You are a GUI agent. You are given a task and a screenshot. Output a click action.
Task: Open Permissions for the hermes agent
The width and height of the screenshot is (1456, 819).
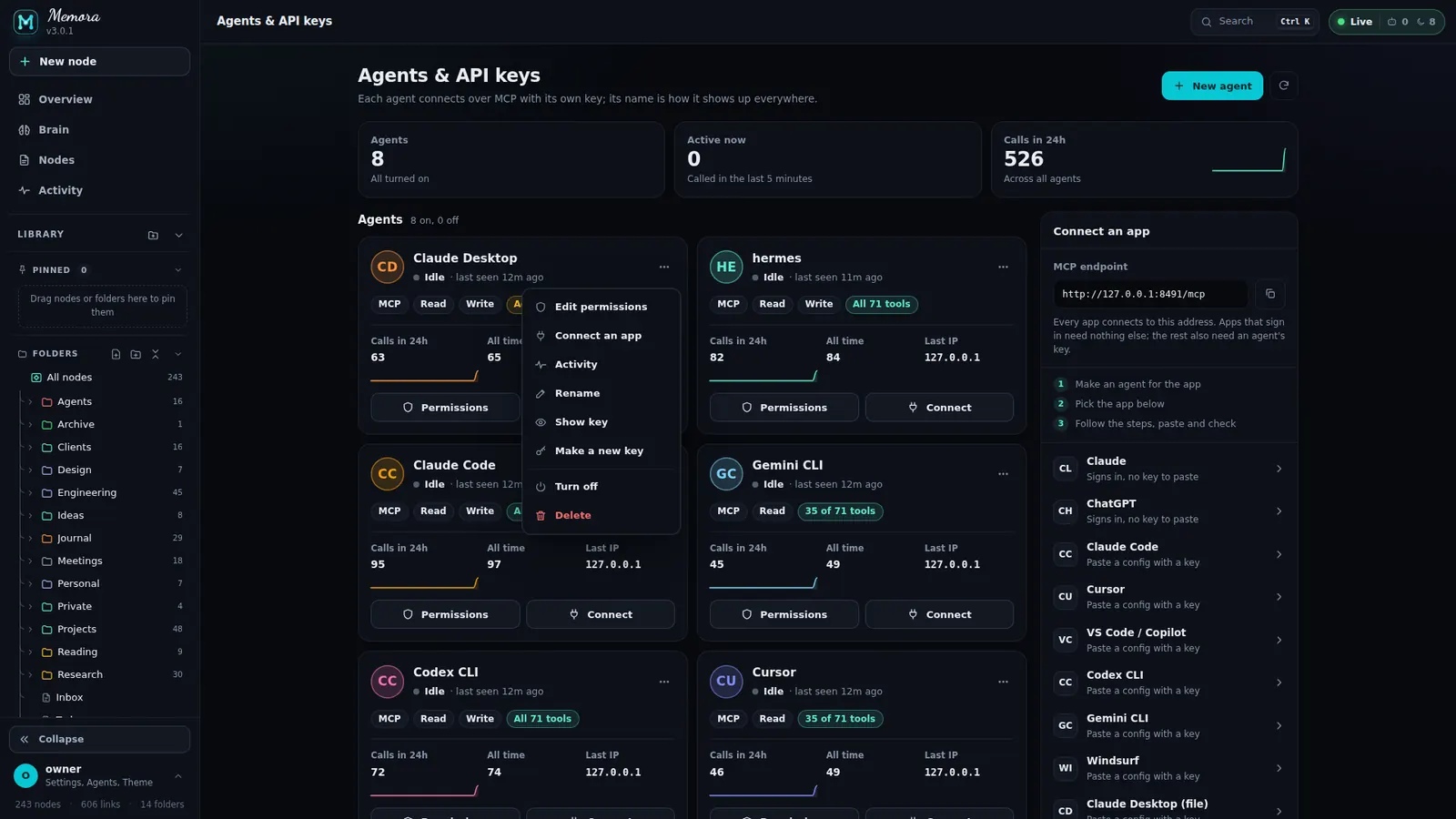(x=784, y=408)
